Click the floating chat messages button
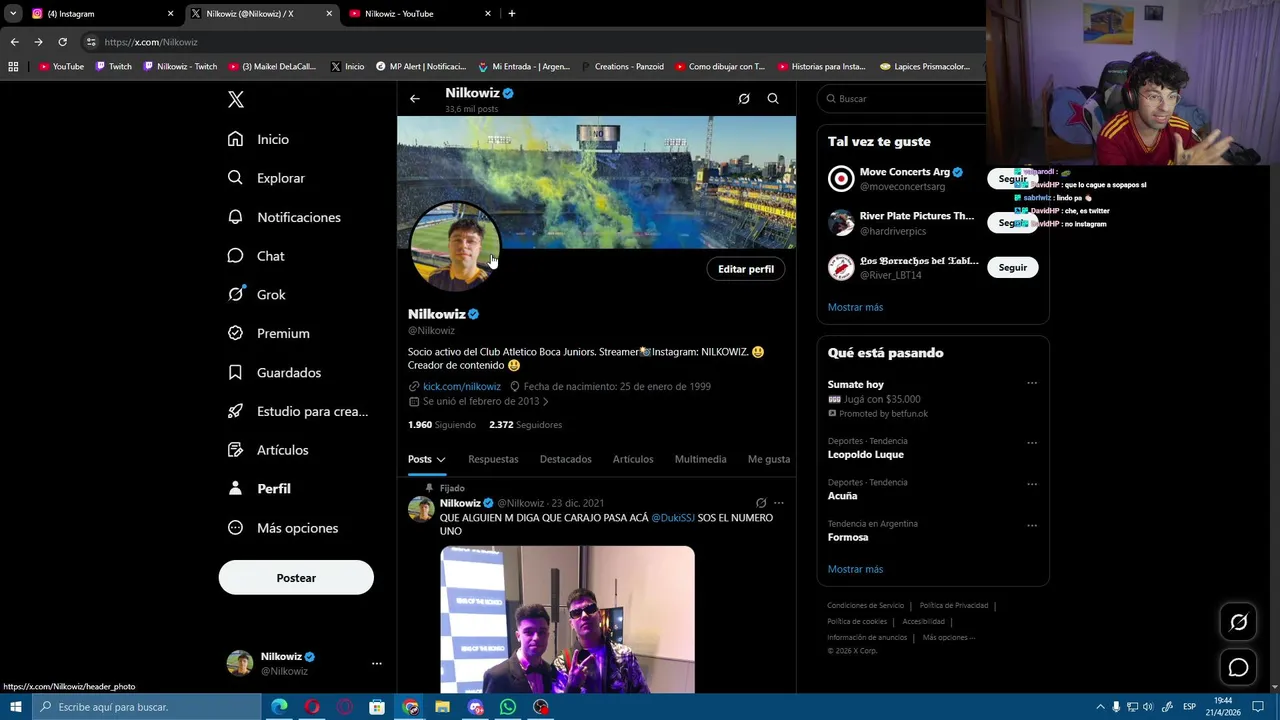The width and height of the screenshot is (1280, 720). 1238,667
